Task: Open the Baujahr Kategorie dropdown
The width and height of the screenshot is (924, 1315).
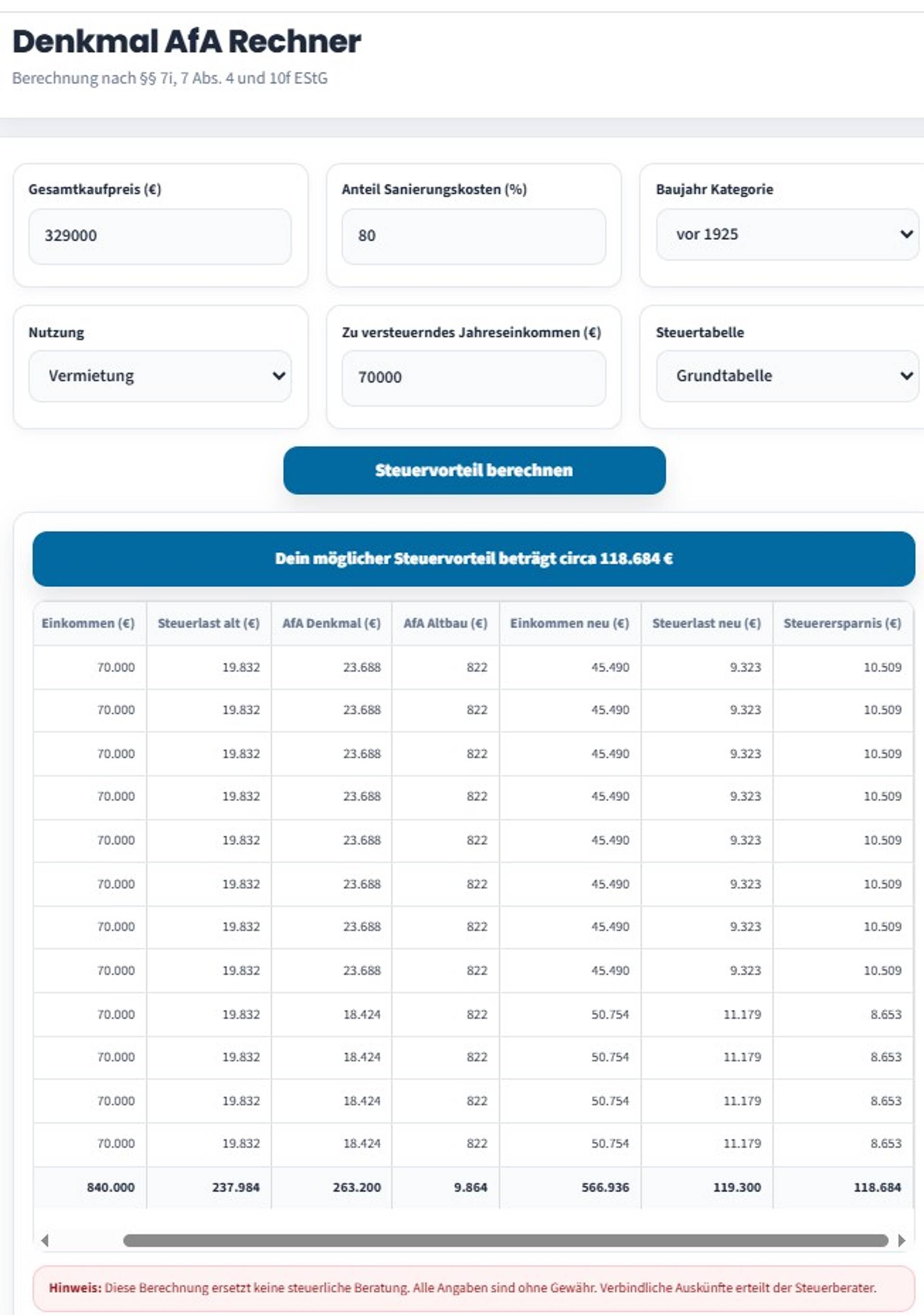Action: [x=788, y=234]
